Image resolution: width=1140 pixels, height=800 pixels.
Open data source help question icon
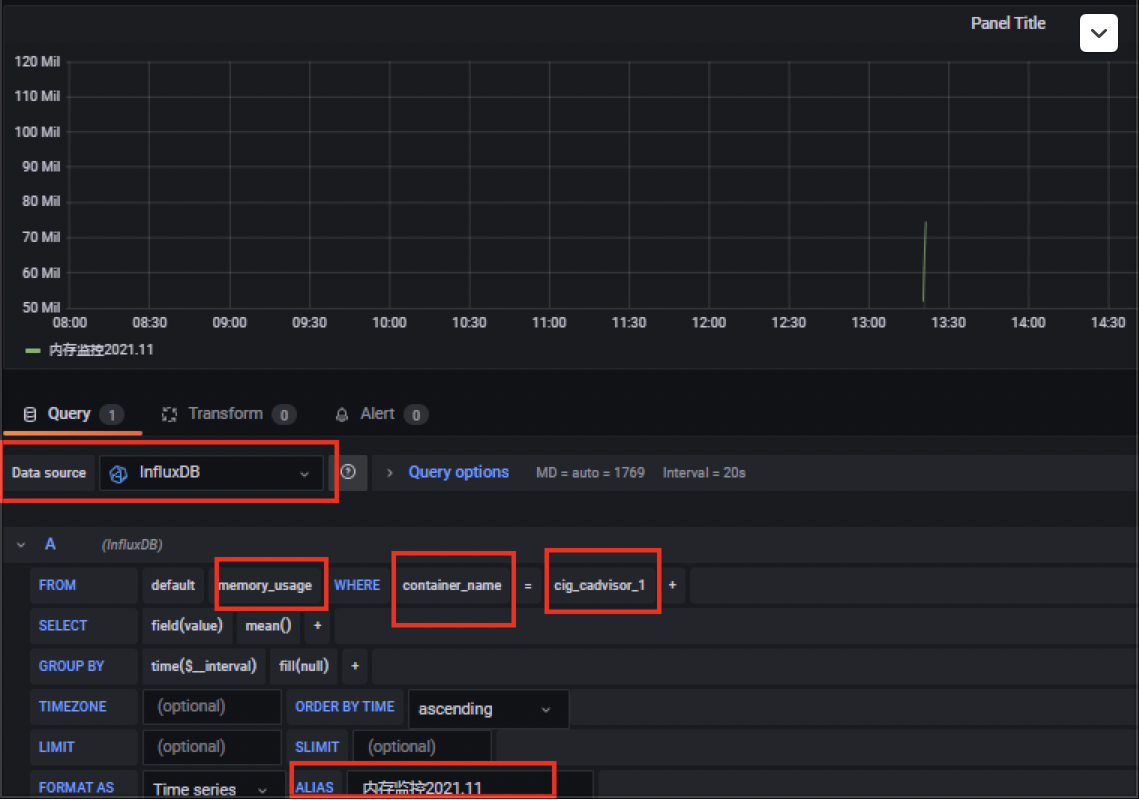point(348,472)
